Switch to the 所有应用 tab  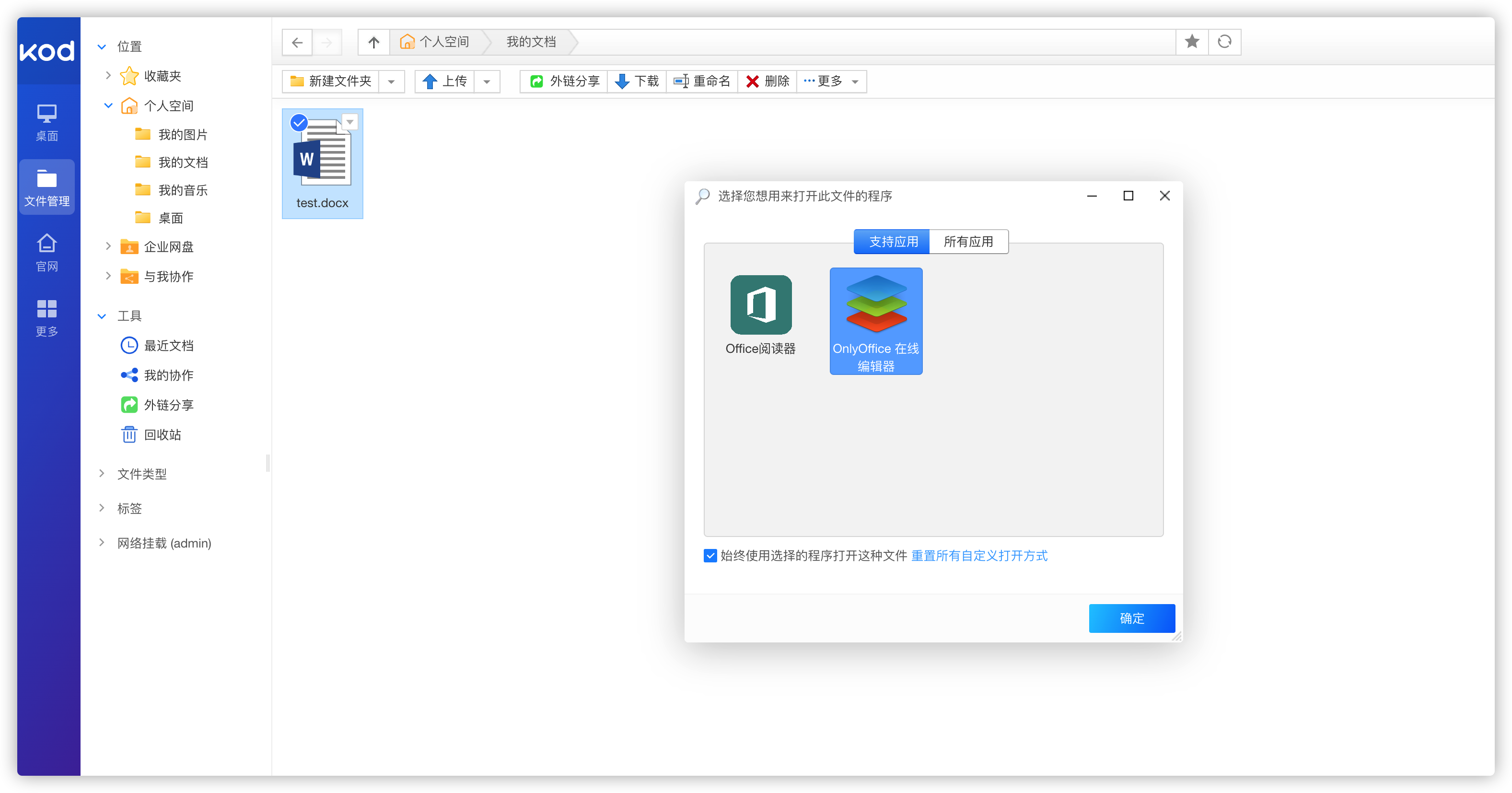tap(968, 241)
